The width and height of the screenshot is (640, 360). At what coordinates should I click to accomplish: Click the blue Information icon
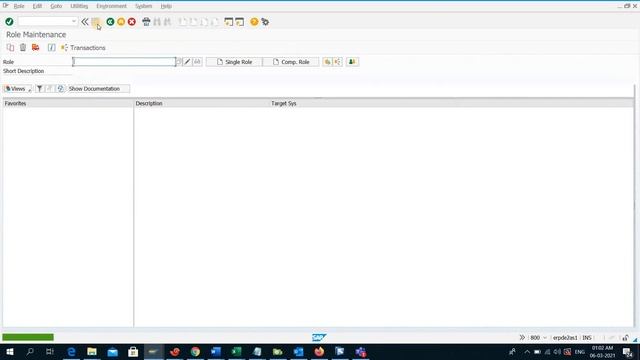pos(51,48)
